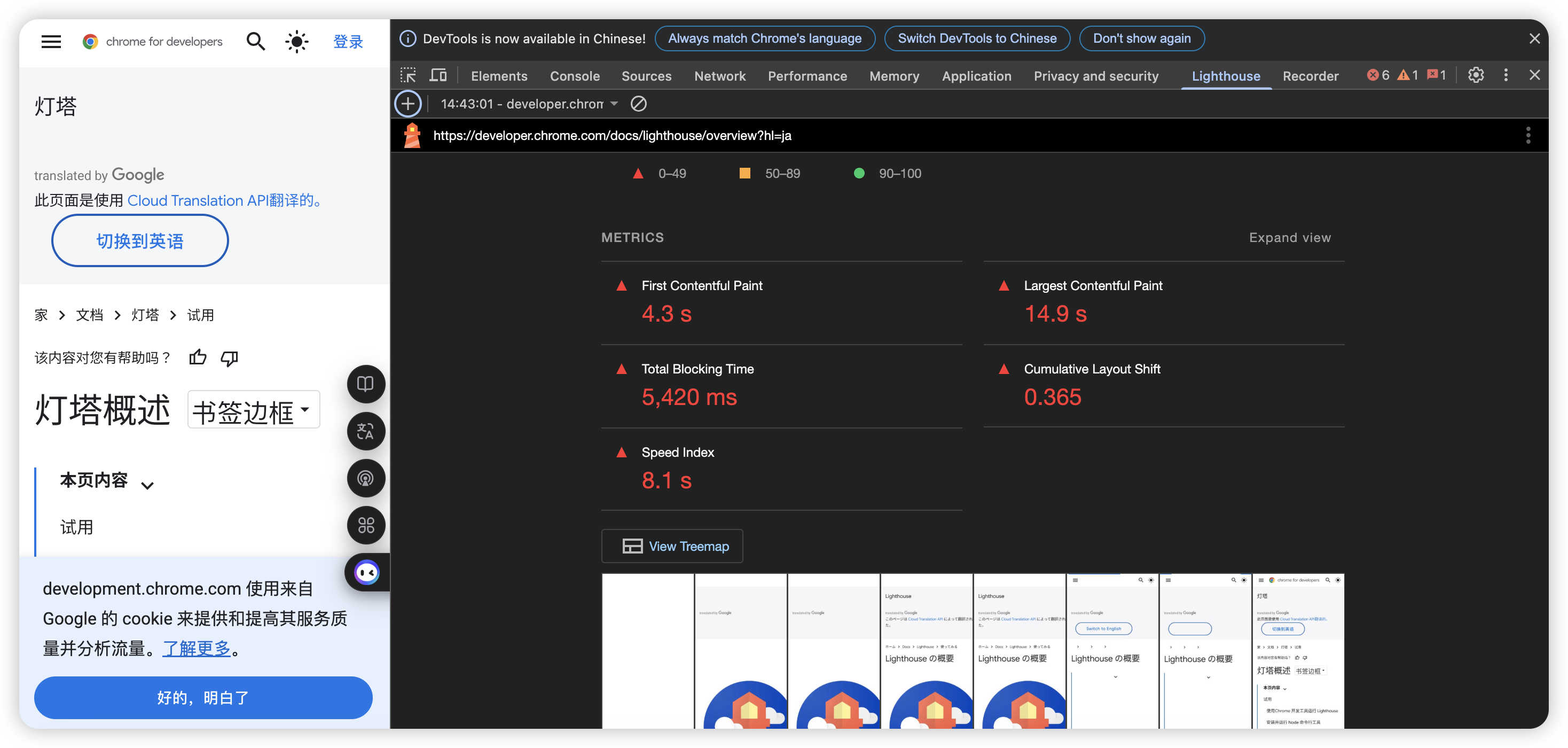Open the hamburger navigation menu
The height and width of the screenshot is (748, 1568).
(51, 42)
